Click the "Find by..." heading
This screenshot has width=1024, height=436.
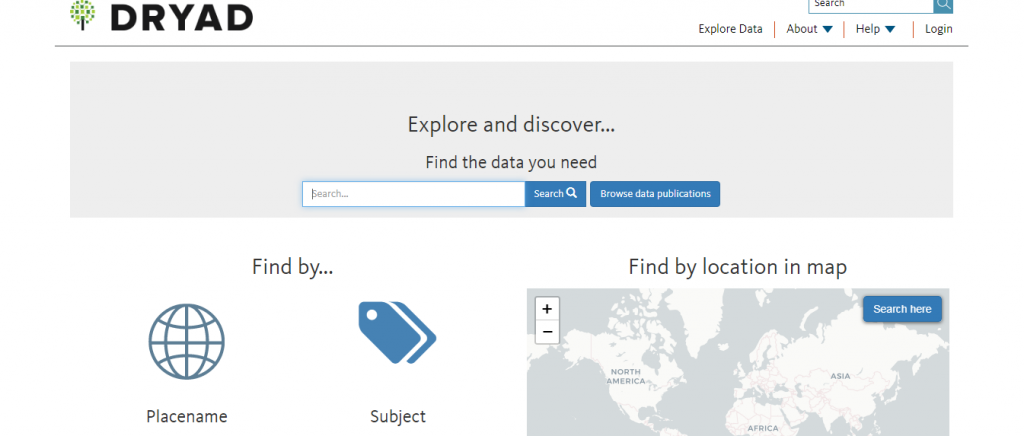[x=293, y=266]
